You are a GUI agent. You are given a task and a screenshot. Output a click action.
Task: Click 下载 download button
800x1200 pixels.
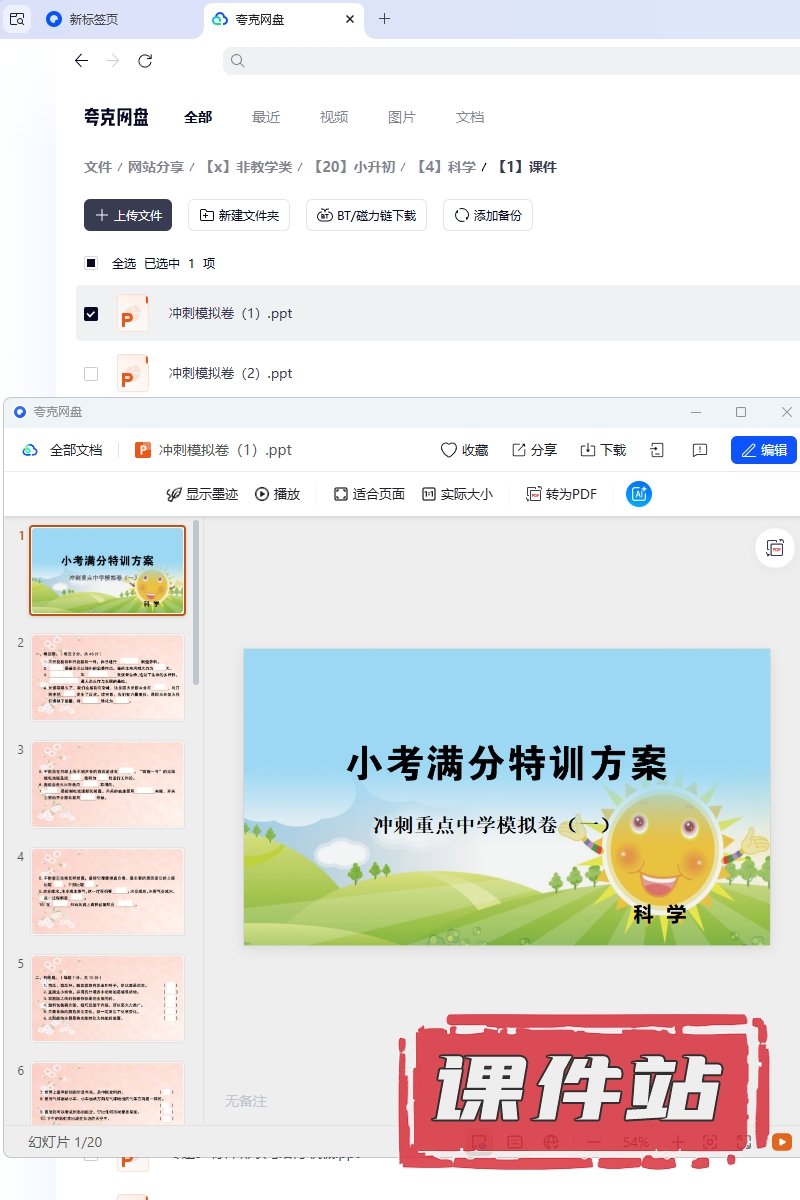[603, 450]
